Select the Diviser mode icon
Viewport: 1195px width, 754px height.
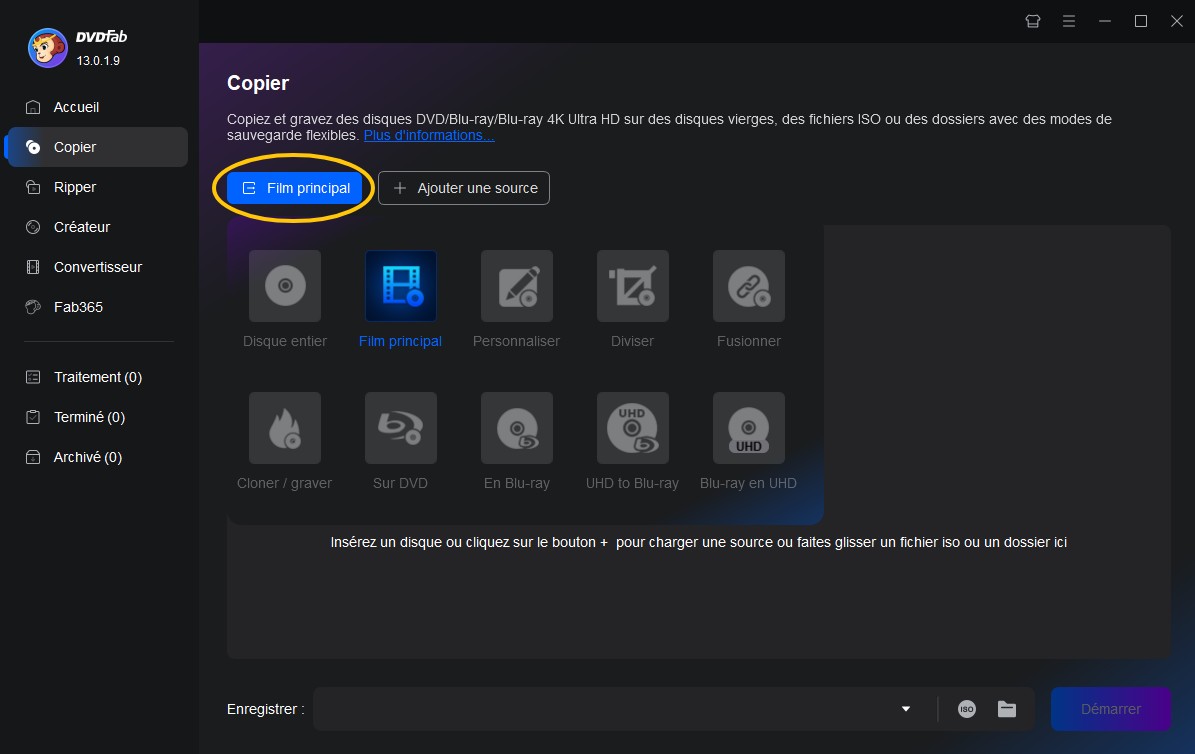(x=633, y=286)
